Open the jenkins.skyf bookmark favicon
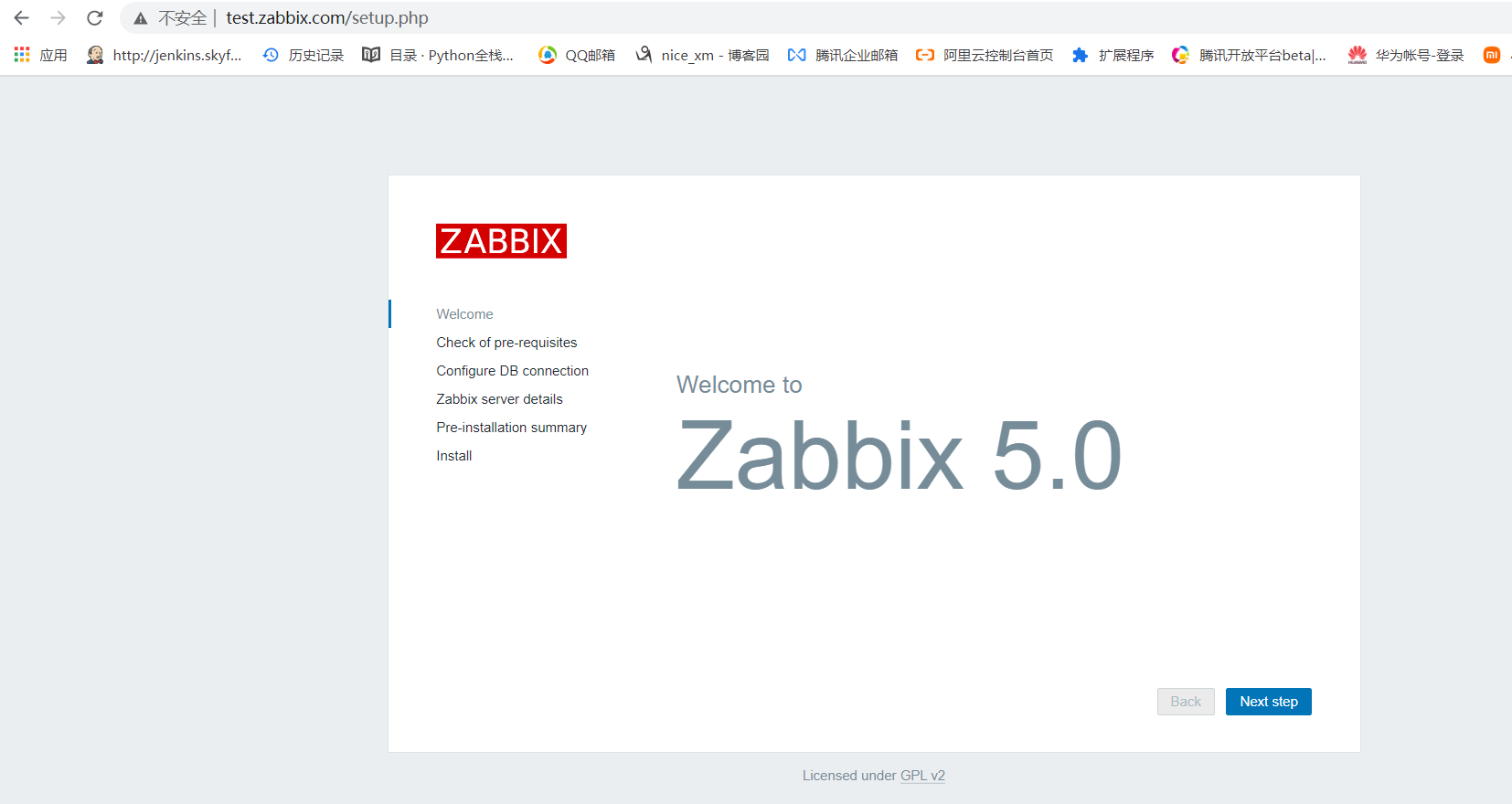This screenshot has height=804, width=1512. point(95,55)
